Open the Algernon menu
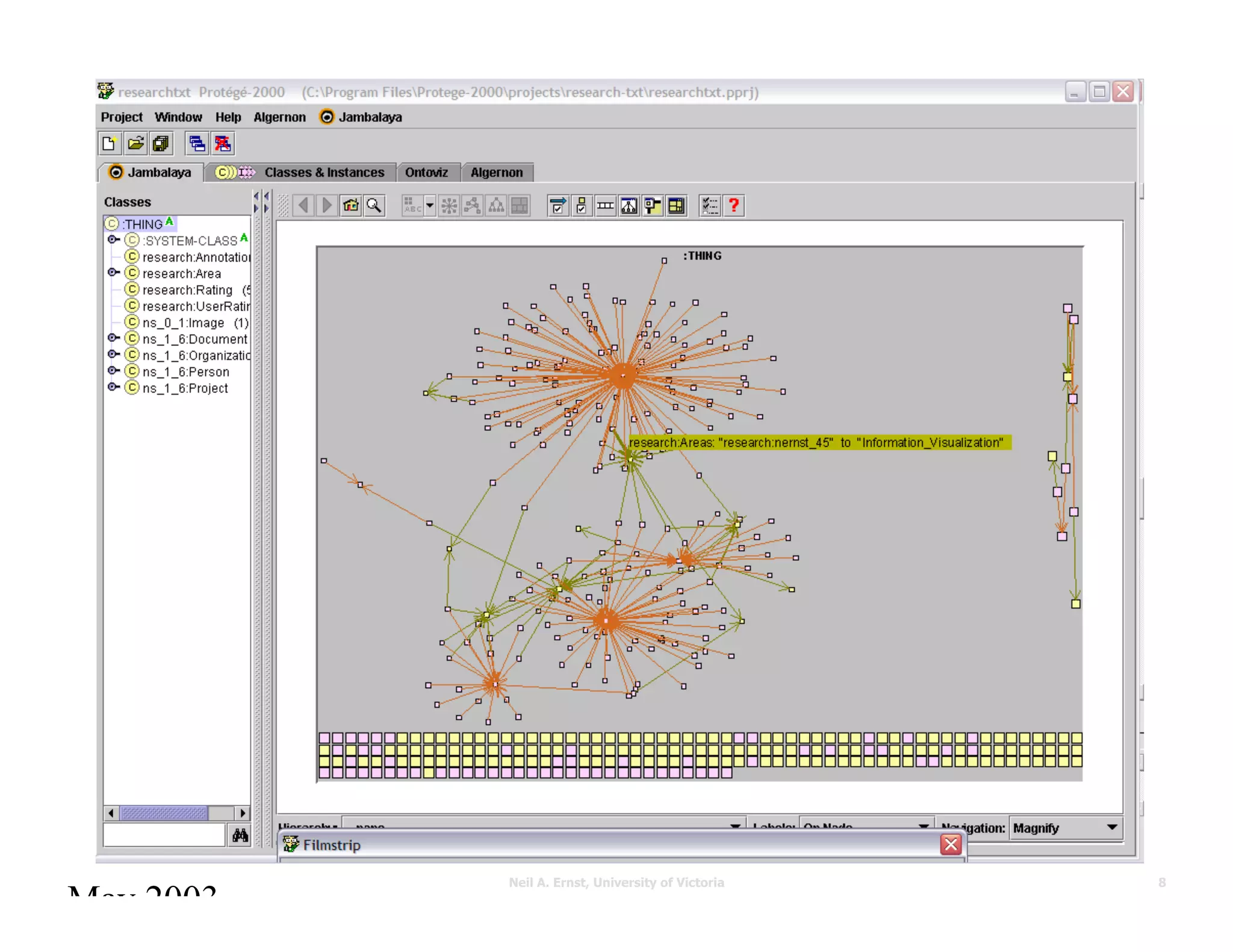Screen dimensions: 1233x952 tap(279, 117)
